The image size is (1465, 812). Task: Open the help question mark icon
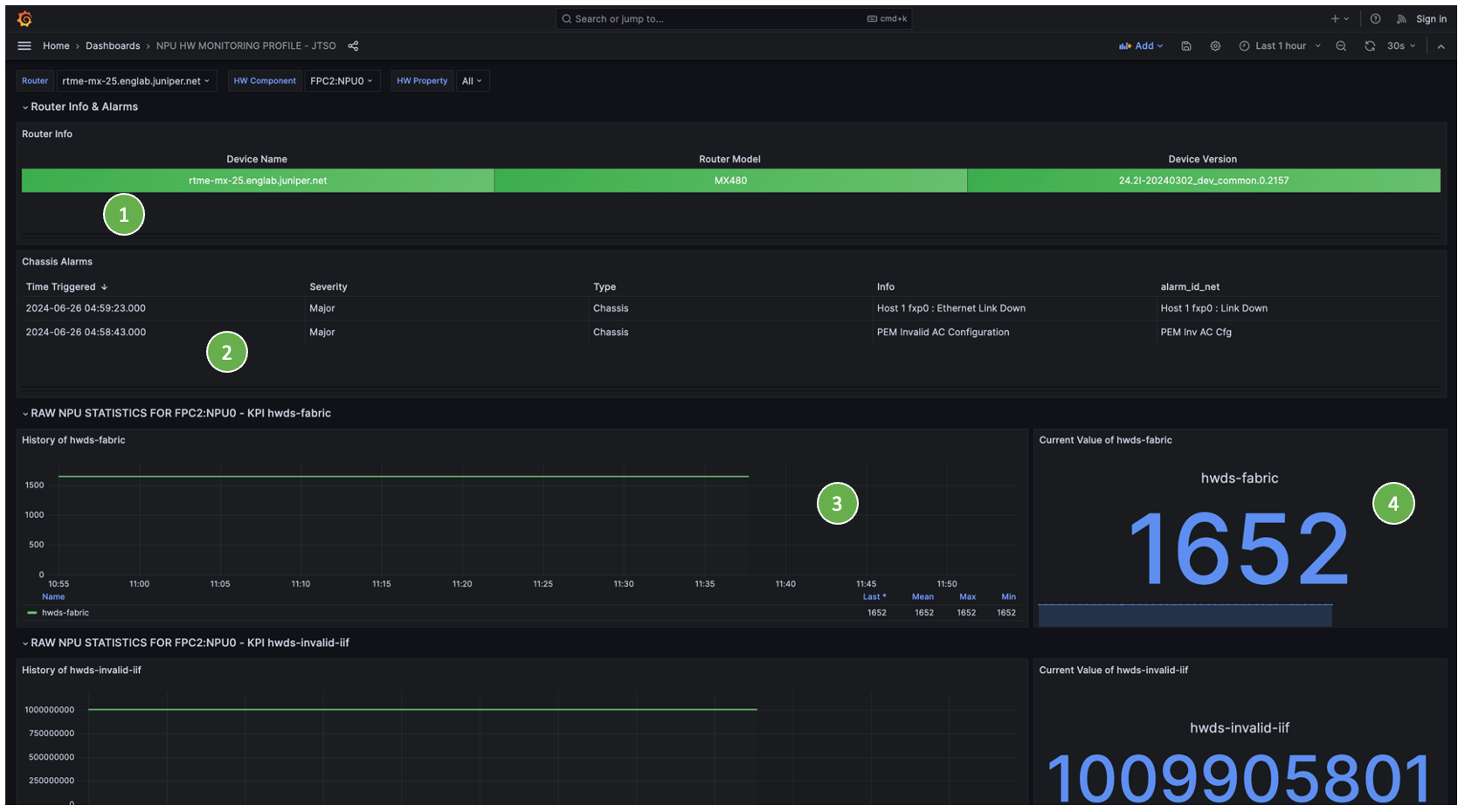[x=1375, y=18]
